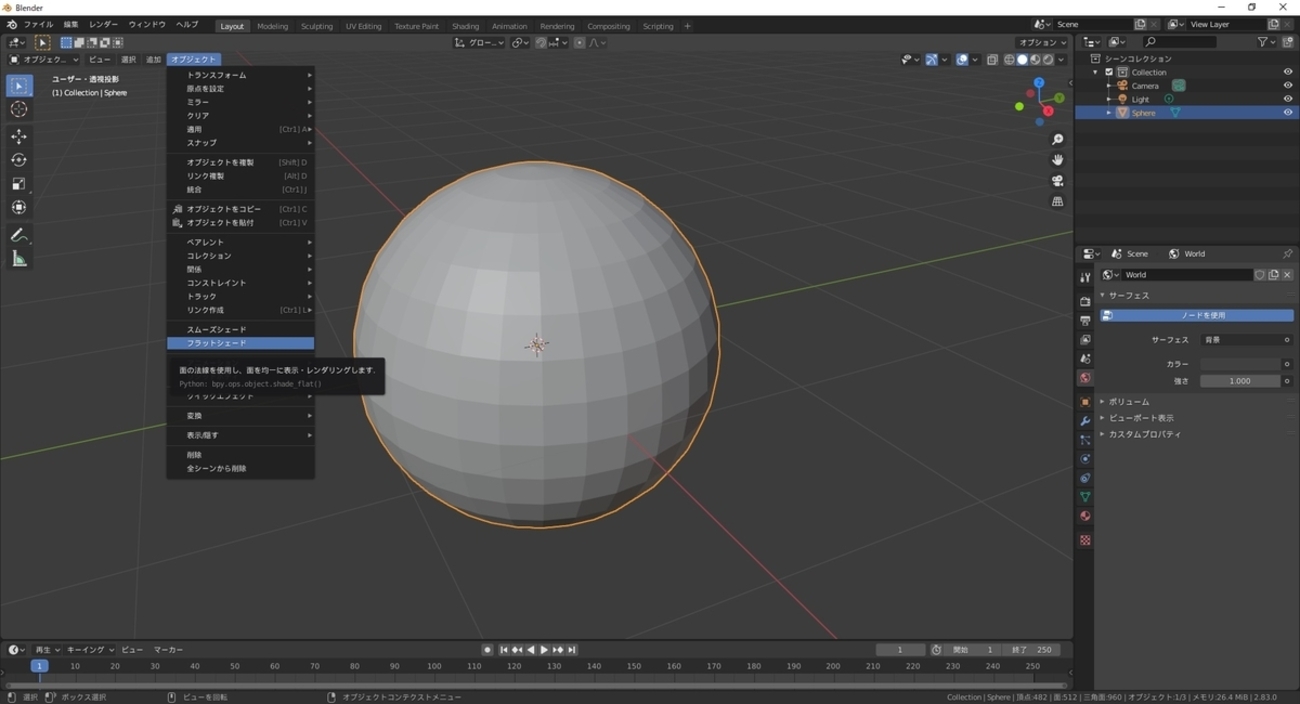Expand the Camera tree item
Image resolution: width=1300 pixels, height=704 pixels.
1109,86
